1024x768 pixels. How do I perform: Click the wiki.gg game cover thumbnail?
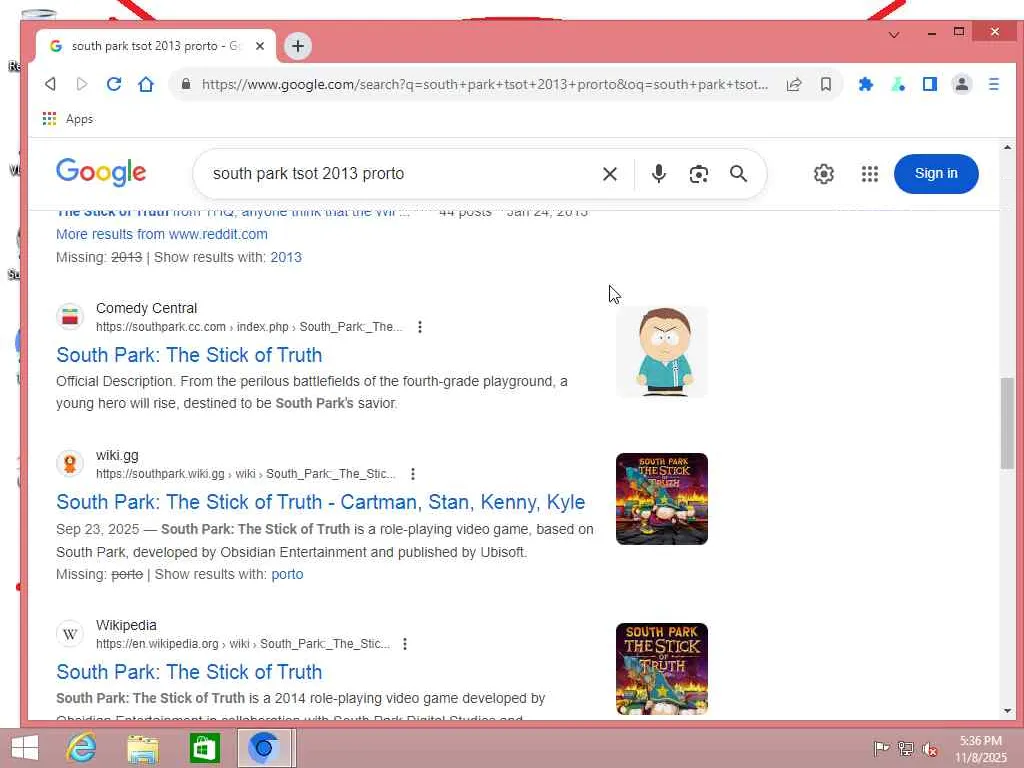click(x=662, y=499)
